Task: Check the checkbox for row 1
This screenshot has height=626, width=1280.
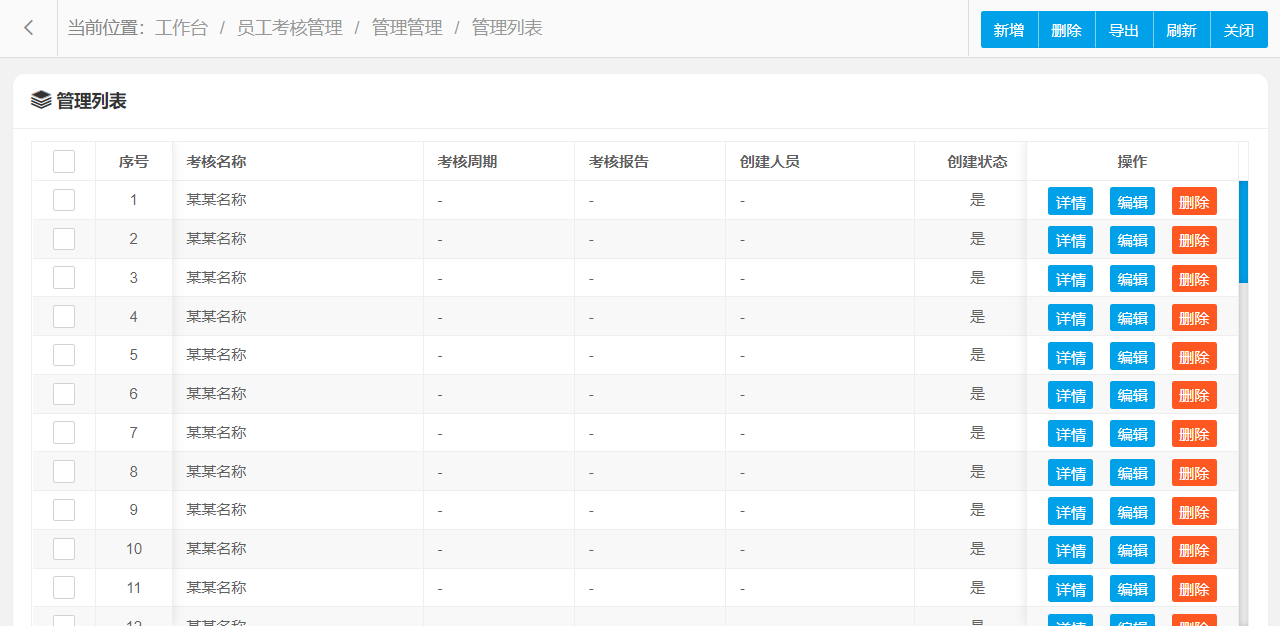Action: click(64, 200)
